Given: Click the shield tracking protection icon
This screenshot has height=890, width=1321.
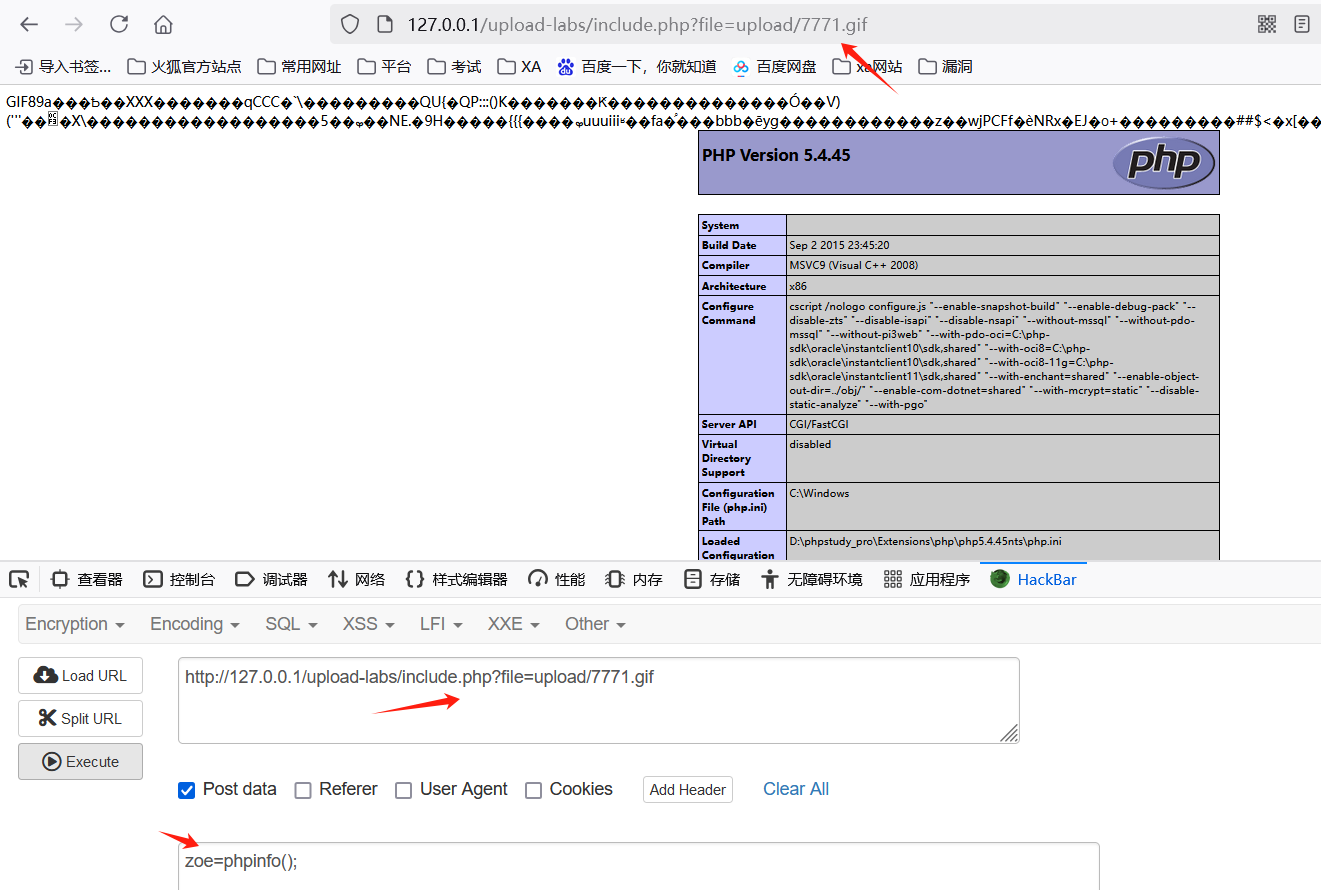Looking at the screenshot, I should click(349, 24).
